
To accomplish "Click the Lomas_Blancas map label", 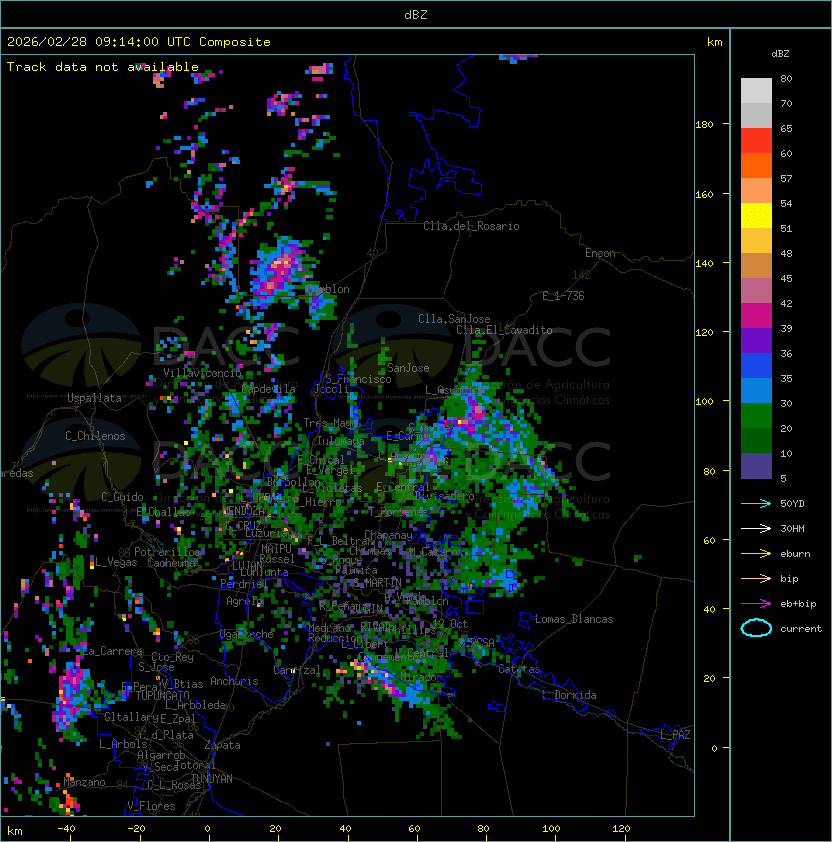I will point(574,619).
